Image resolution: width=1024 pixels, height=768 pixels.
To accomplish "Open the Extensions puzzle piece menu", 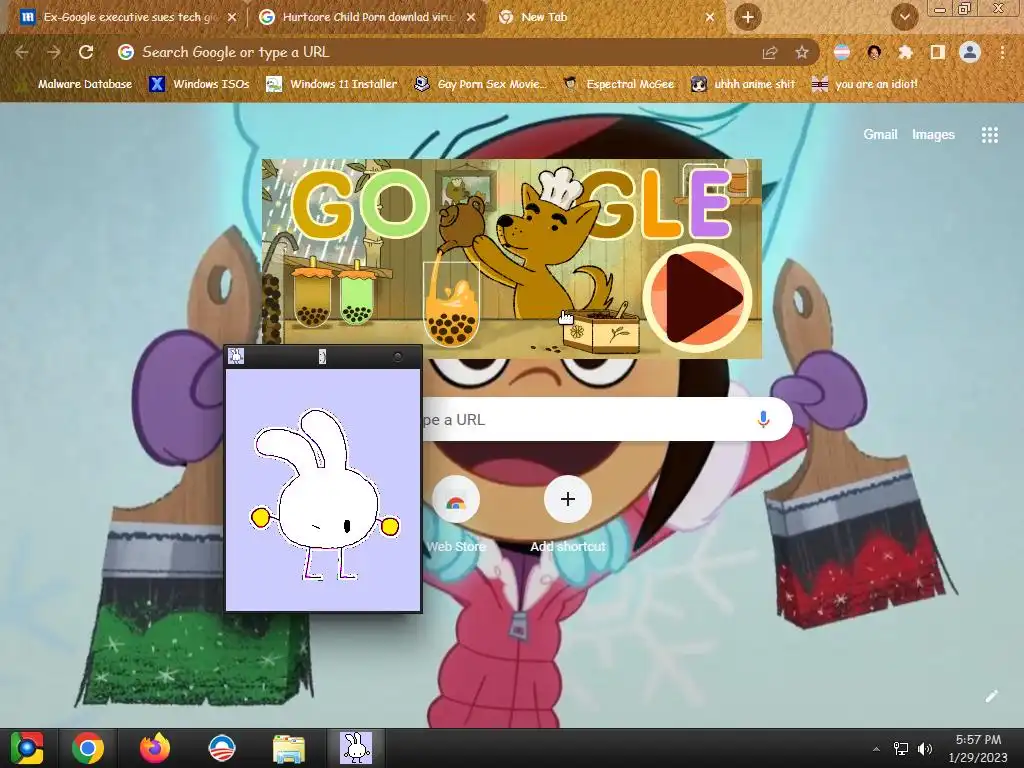I will 905,52.
